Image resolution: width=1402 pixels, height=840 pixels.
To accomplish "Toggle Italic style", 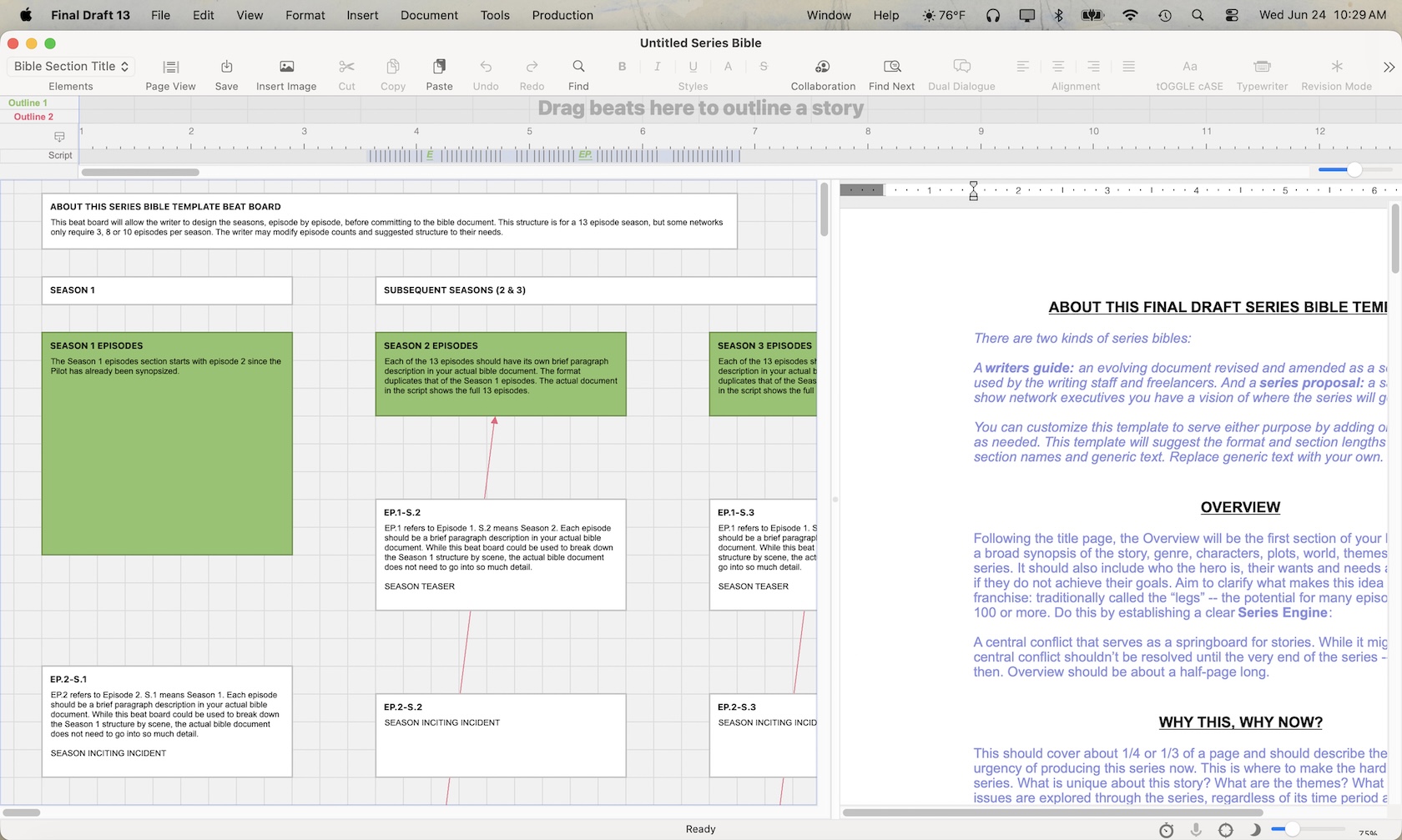I will click(x=658, y=67).
